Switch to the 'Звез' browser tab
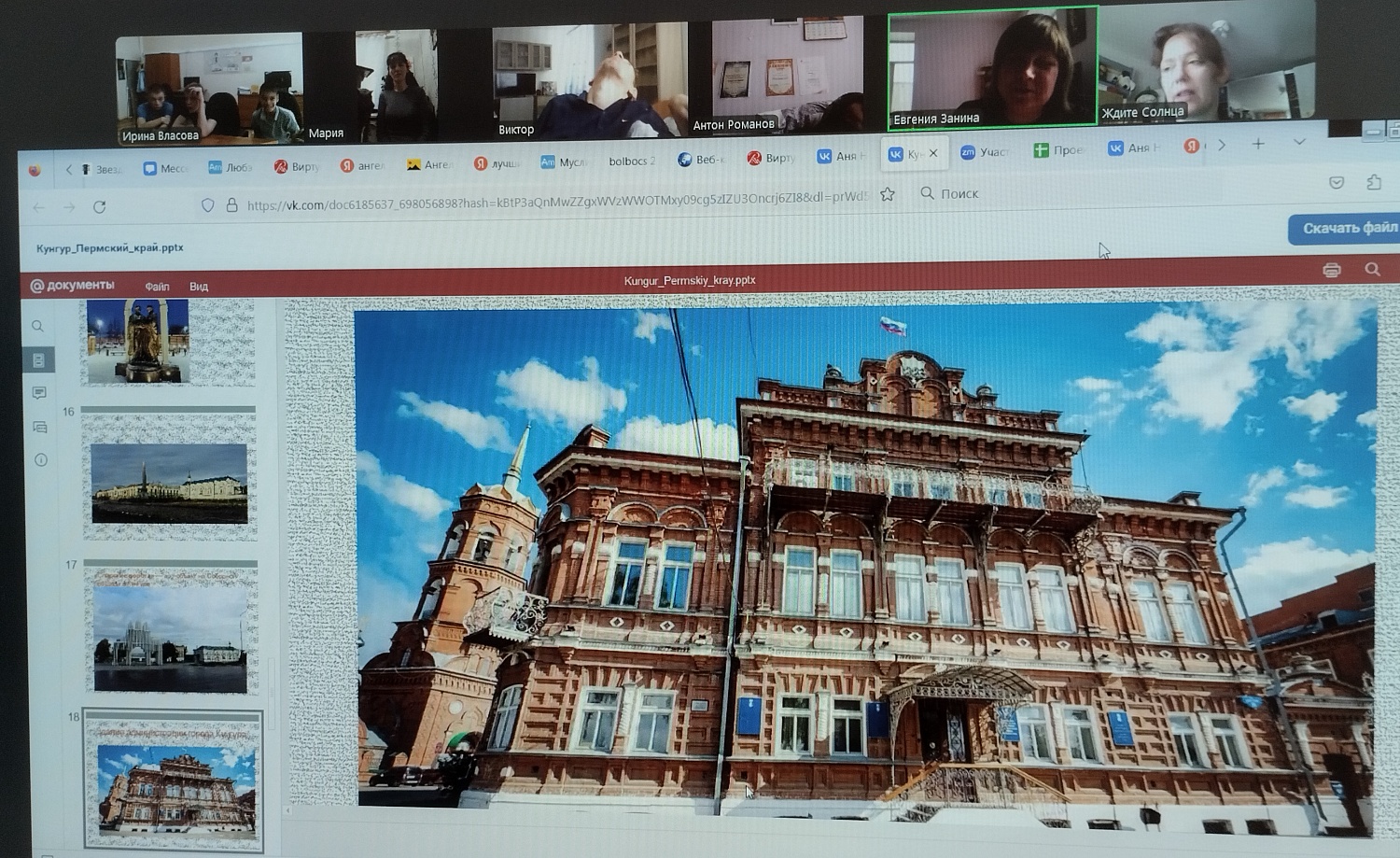Image resolution: width=1400 pixels, height=858 pixels. (x=100, y=169)
